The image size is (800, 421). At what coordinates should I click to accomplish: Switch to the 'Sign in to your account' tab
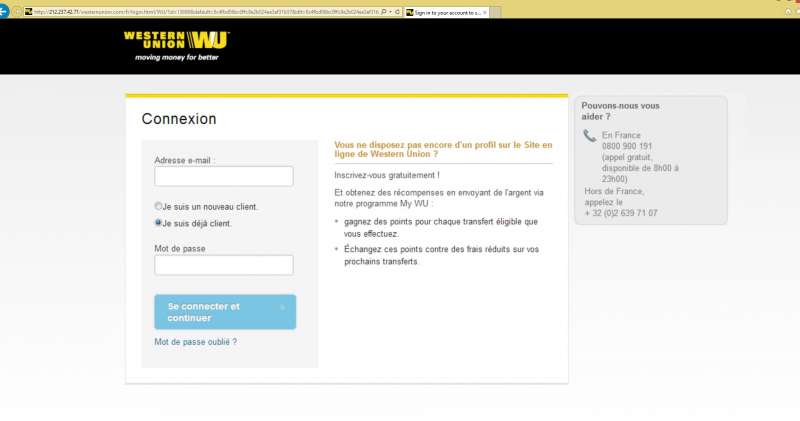point(446,11)
